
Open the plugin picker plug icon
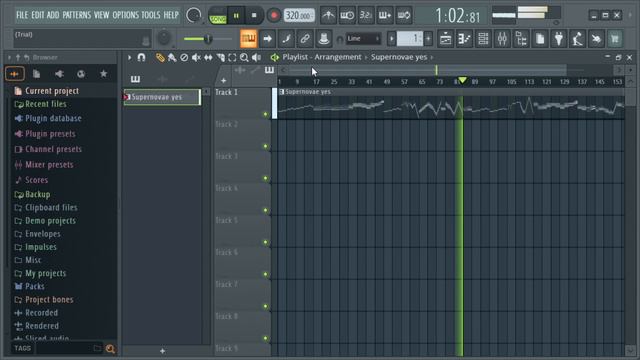(559, 39)
